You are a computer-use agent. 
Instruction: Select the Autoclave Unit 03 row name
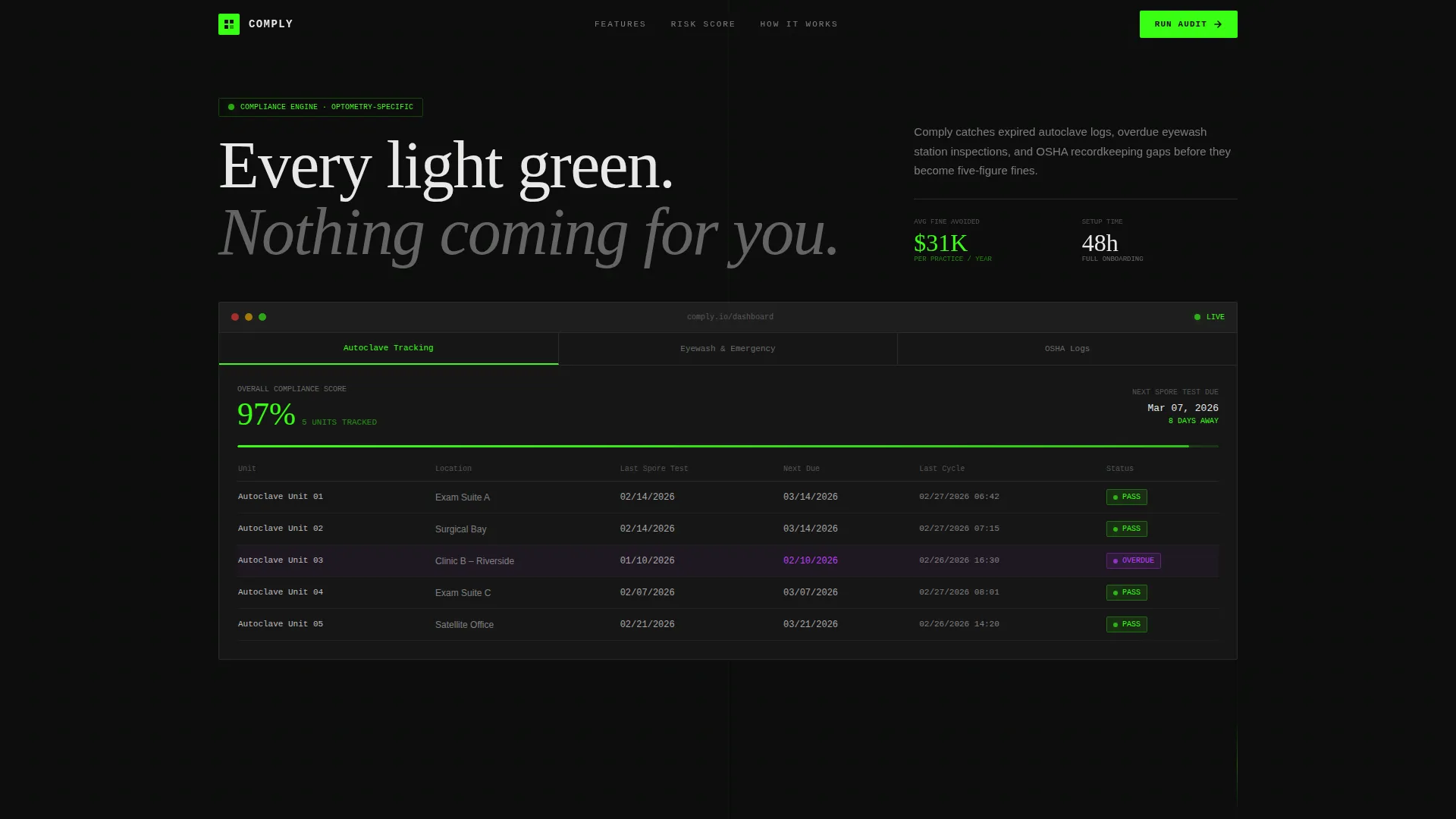[x=281, y=560]
